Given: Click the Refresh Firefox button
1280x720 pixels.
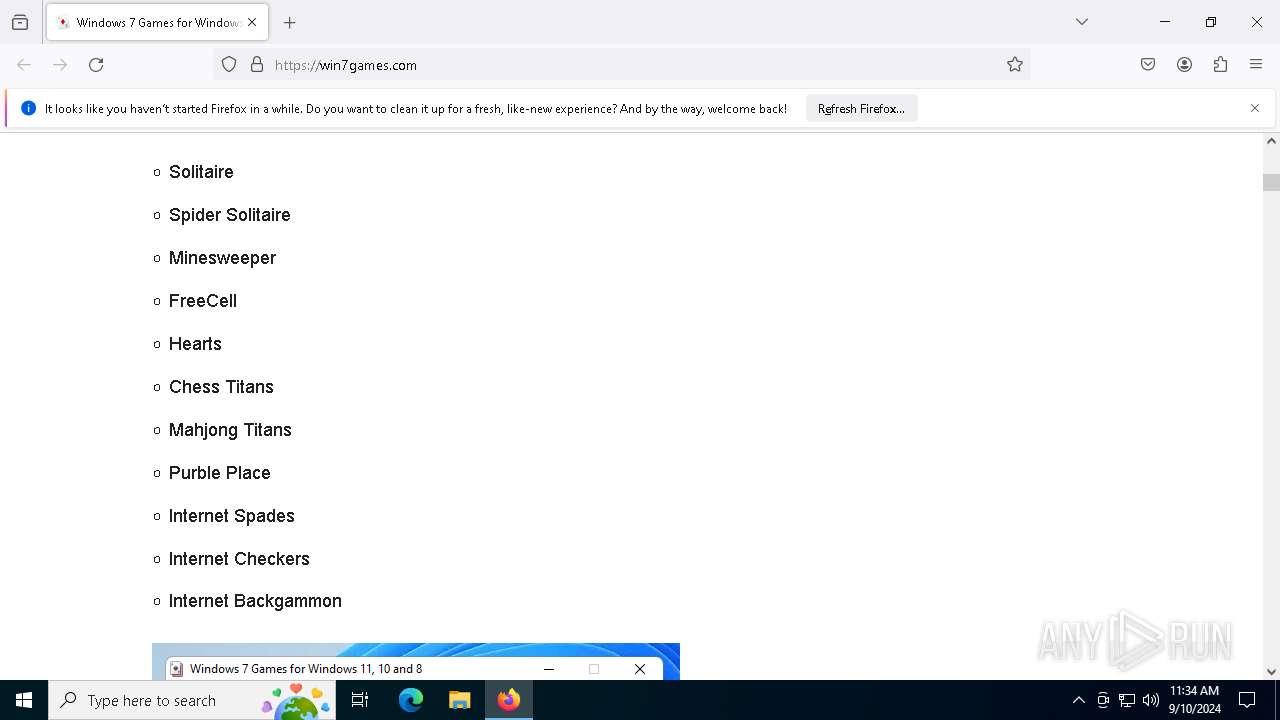Looking at the screenshot, I should (861, 108).
